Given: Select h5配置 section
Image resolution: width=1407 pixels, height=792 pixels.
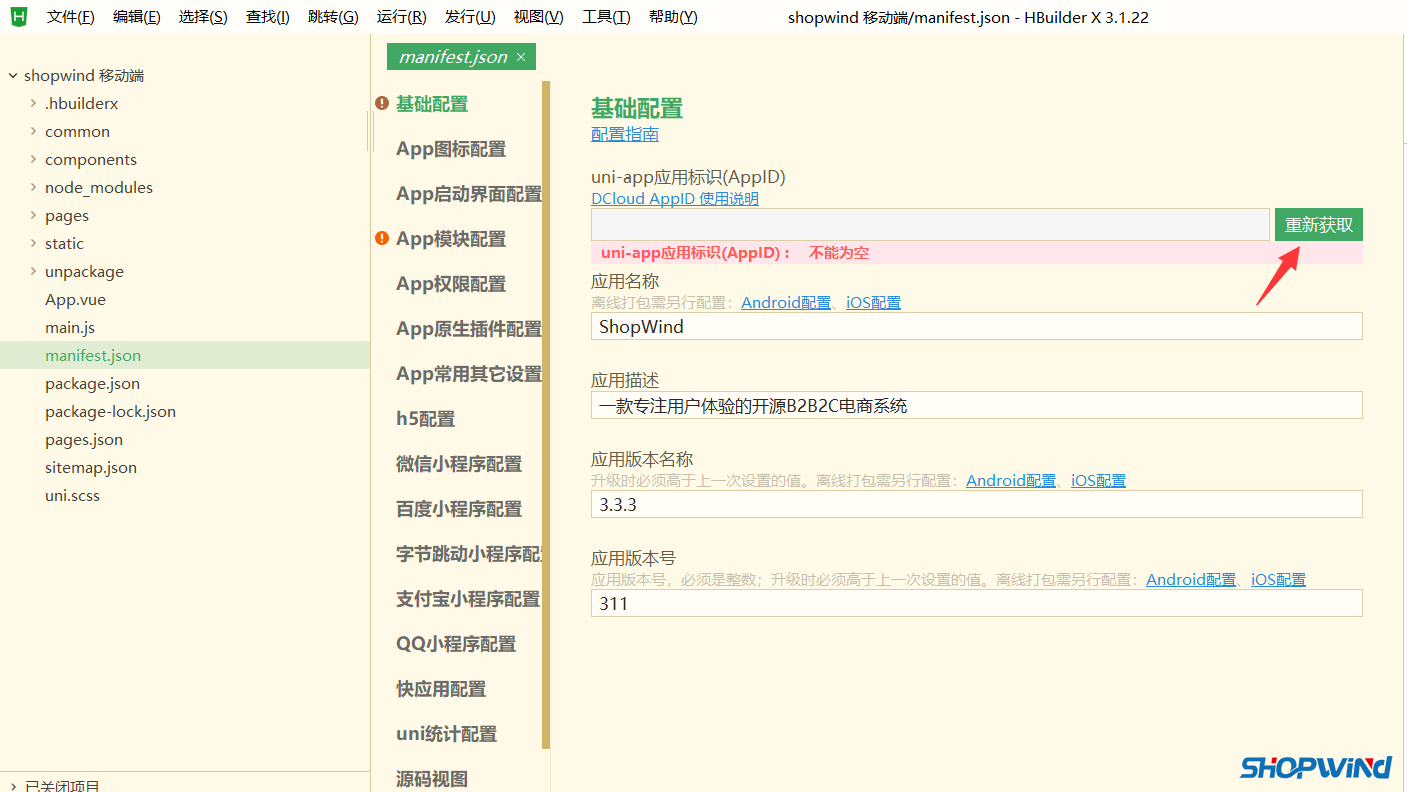Looking at the screenshot, I should pos(425,419).
